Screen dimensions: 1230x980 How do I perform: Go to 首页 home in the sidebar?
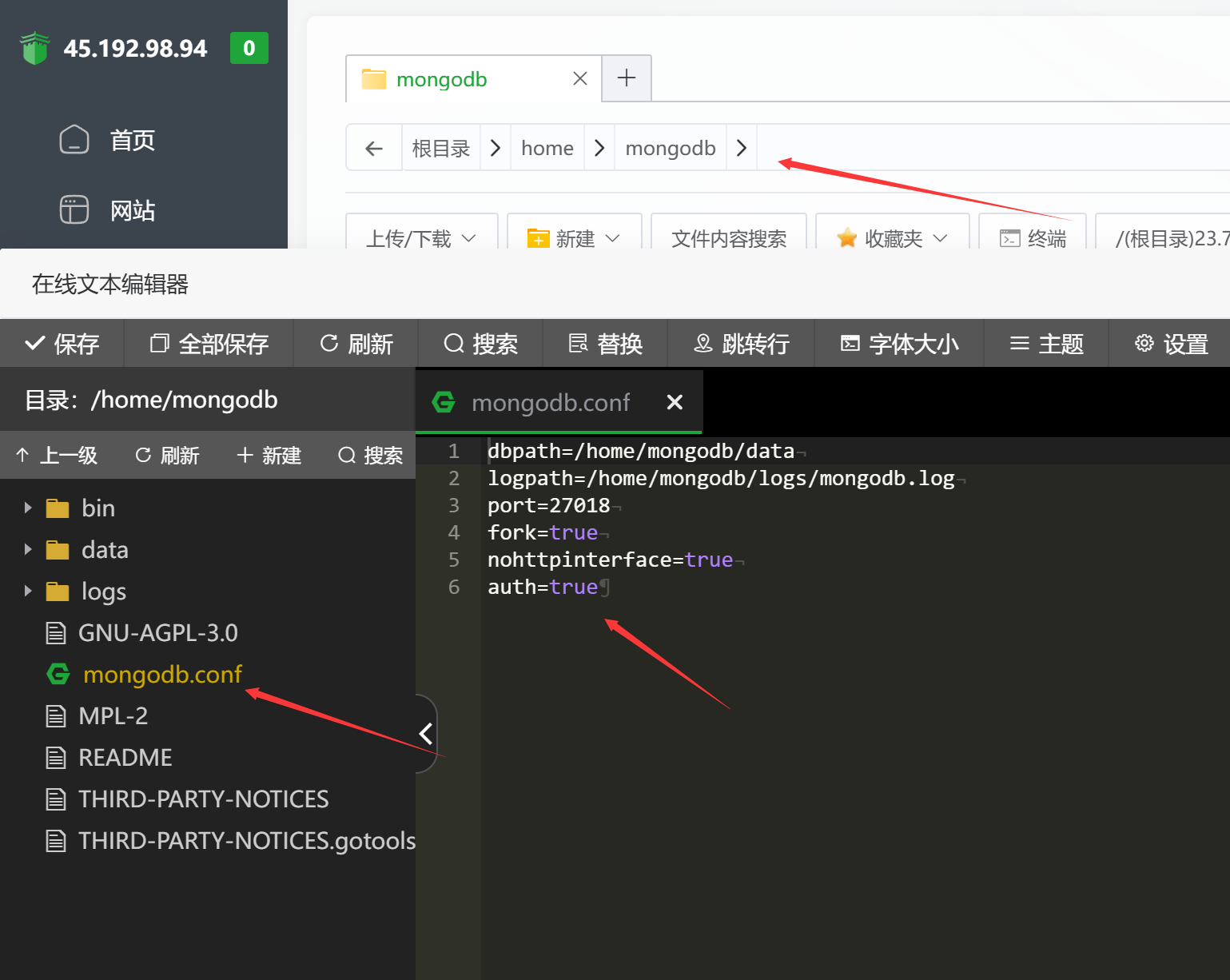(132, 140)
